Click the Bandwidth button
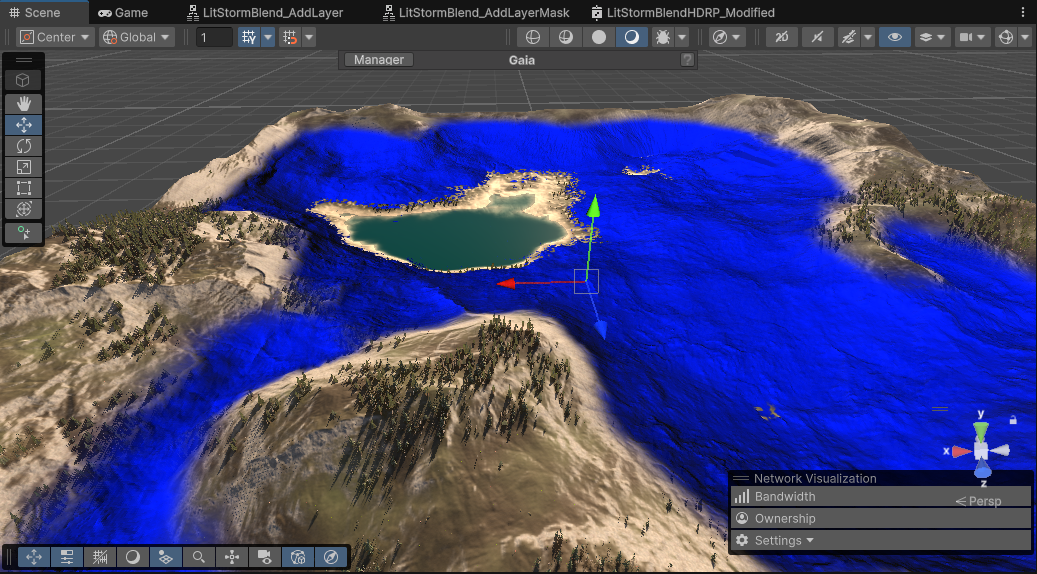1037x574 pixels. [784, 497]
